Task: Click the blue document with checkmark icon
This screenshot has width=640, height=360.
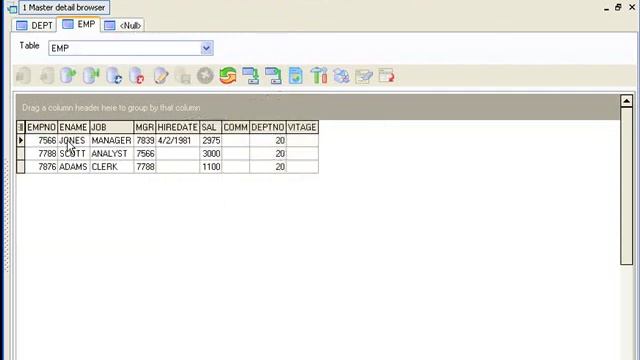Action: point(296,76)
